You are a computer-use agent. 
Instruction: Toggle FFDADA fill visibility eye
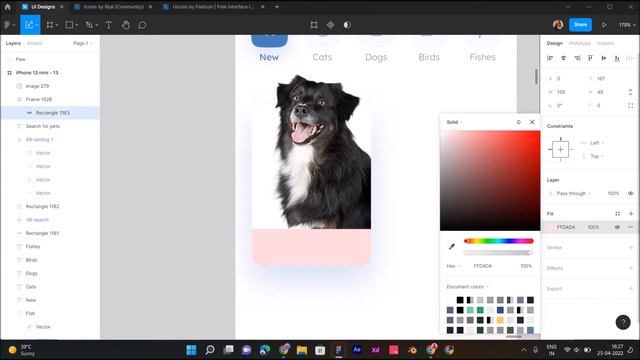[x=617, y=227]
